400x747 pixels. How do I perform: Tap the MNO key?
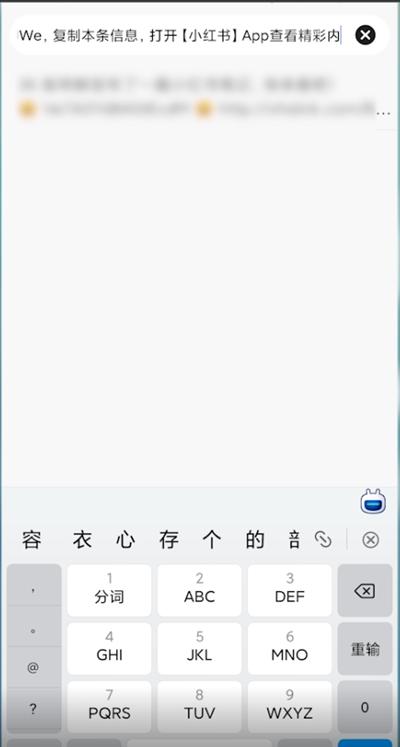click(290, 648)
